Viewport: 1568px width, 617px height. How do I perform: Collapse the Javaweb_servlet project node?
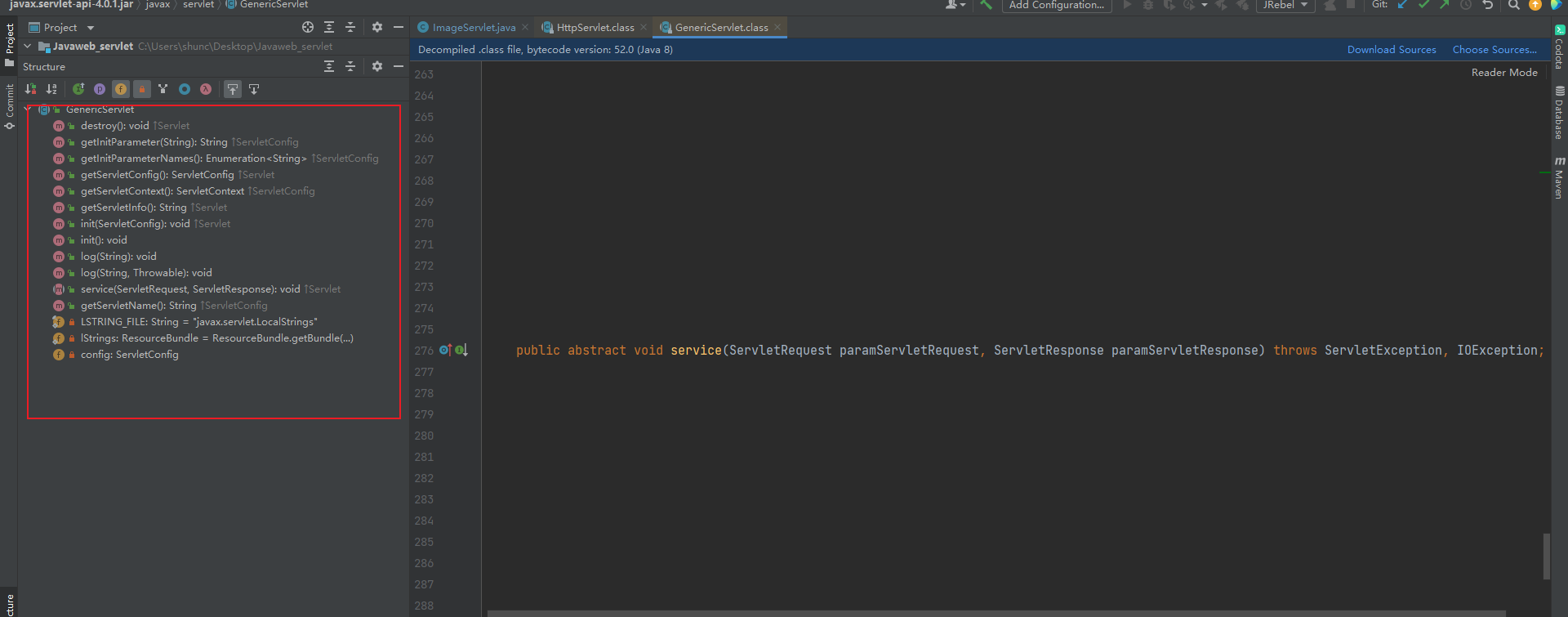[x=28, y=47]
